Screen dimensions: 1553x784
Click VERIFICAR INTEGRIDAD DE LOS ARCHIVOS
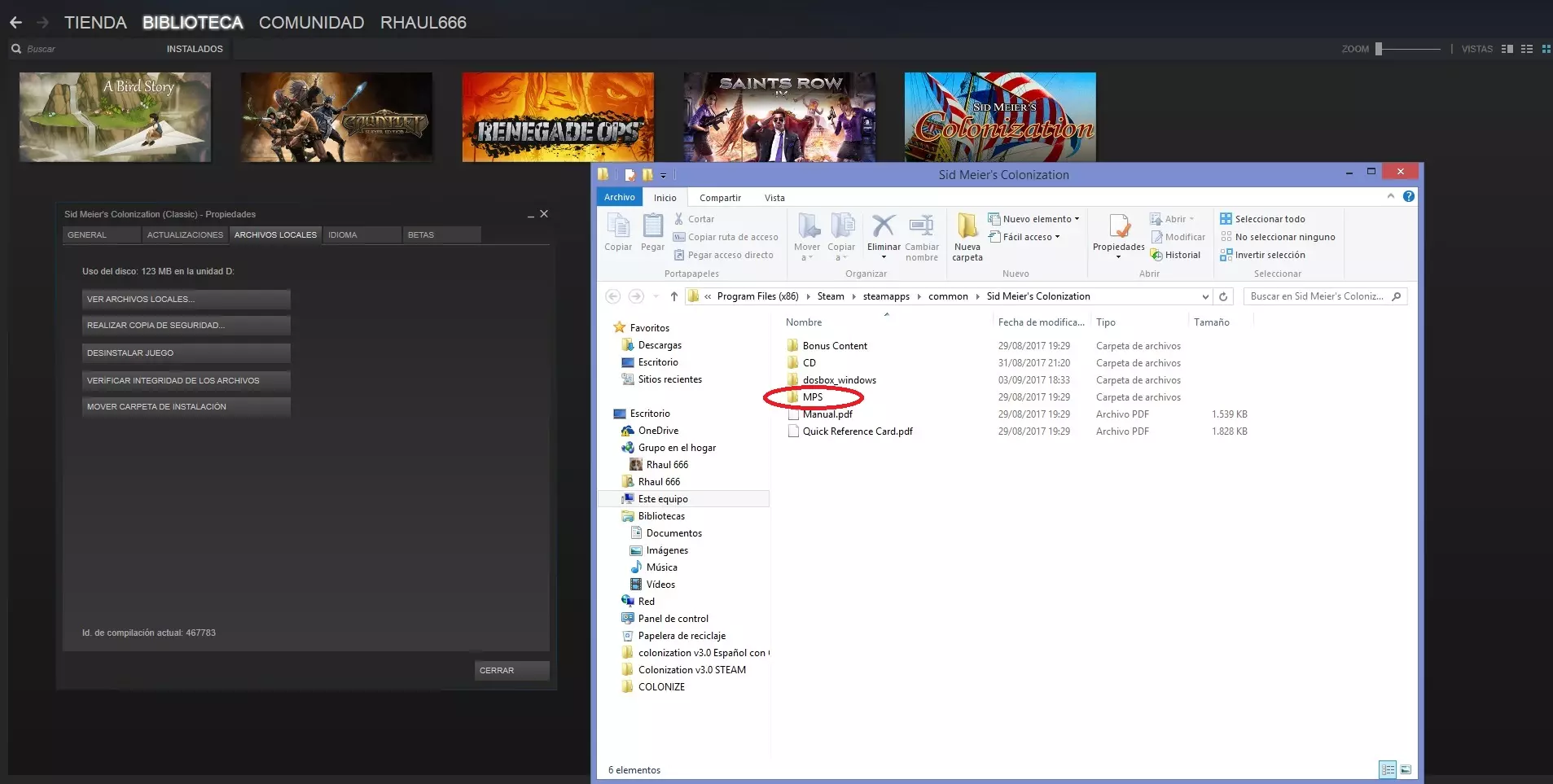pyautogui.click(x=186, y=380)
